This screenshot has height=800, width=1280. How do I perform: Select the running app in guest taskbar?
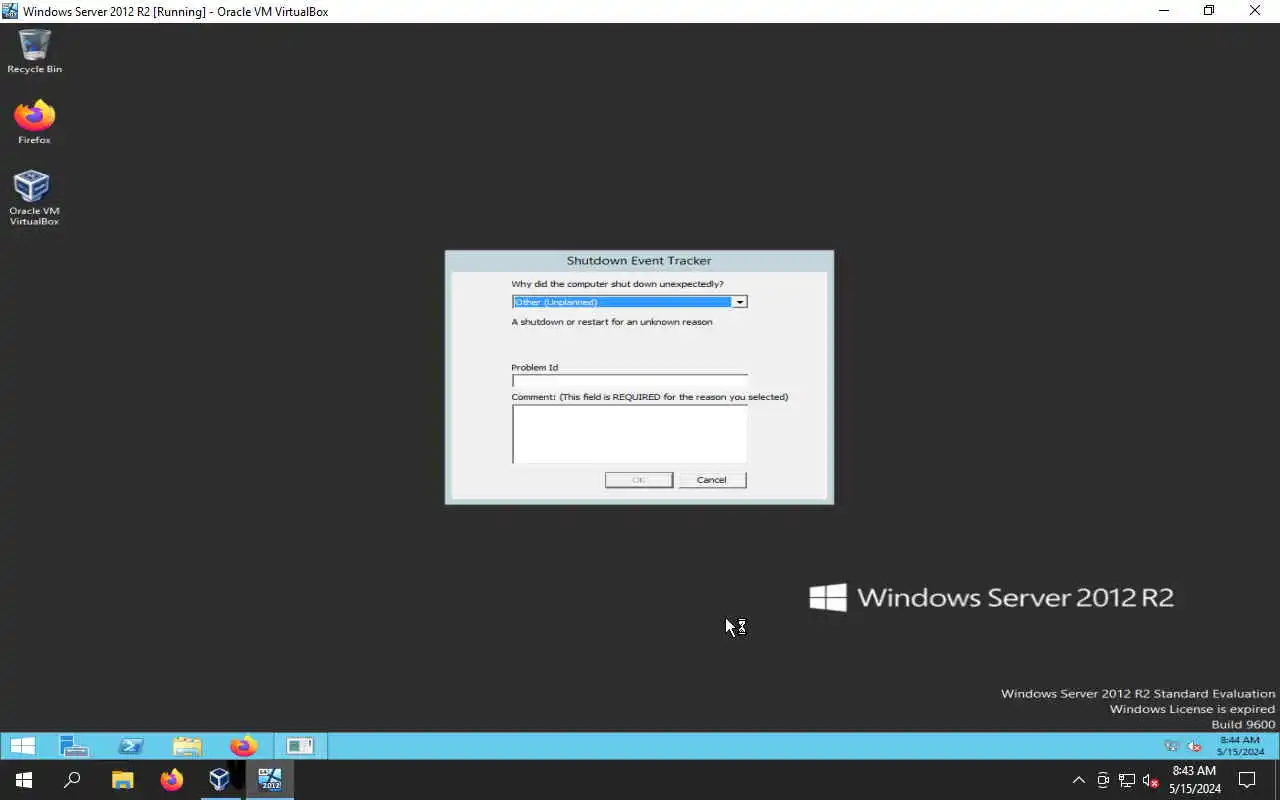(300, 746)
